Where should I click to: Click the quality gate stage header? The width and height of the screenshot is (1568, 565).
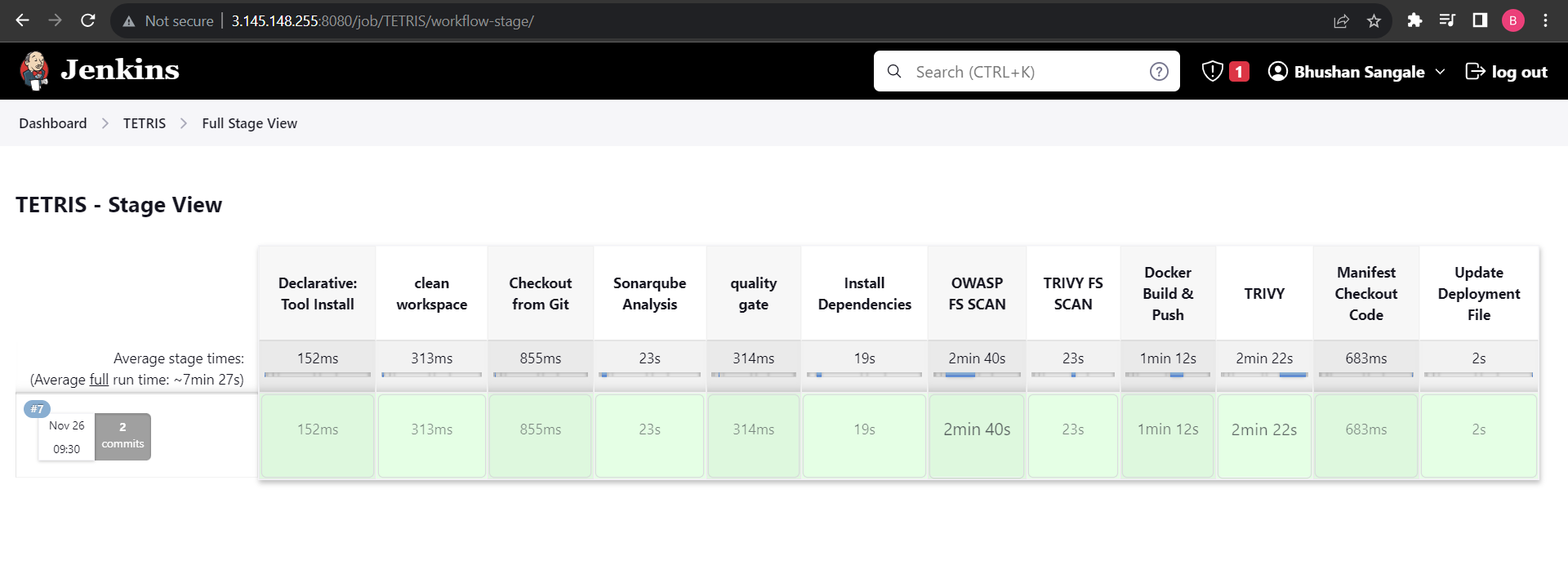click(x=754, y=294)
